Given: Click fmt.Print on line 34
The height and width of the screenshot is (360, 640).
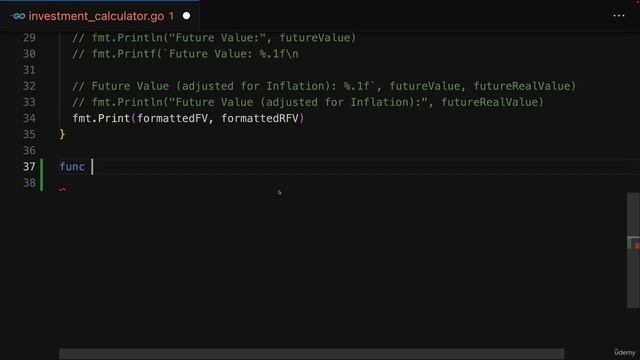Looking at the screenshot, I should click(x=101, y=118).
